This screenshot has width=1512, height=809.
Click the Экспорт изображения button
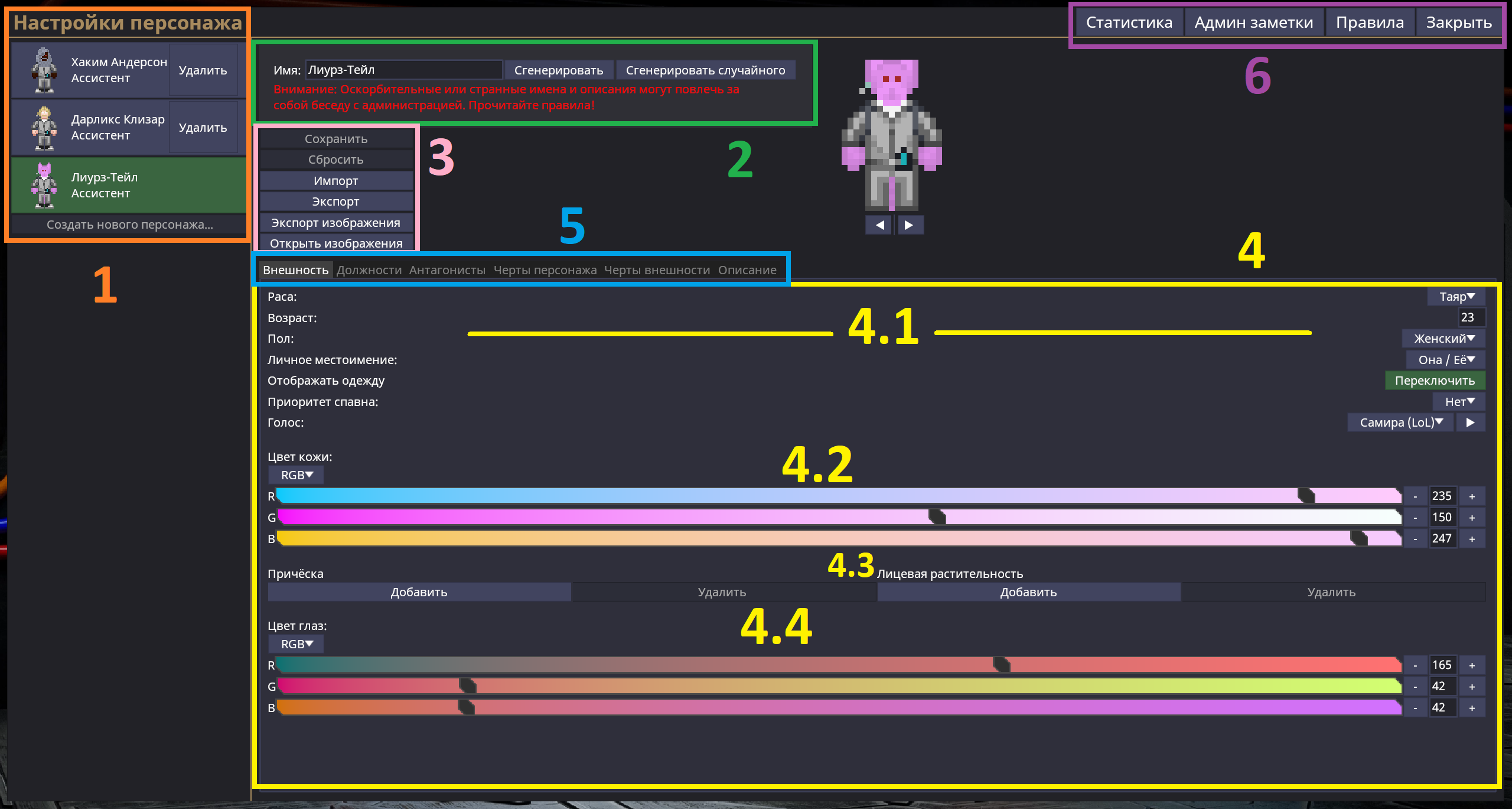[335, 223]
